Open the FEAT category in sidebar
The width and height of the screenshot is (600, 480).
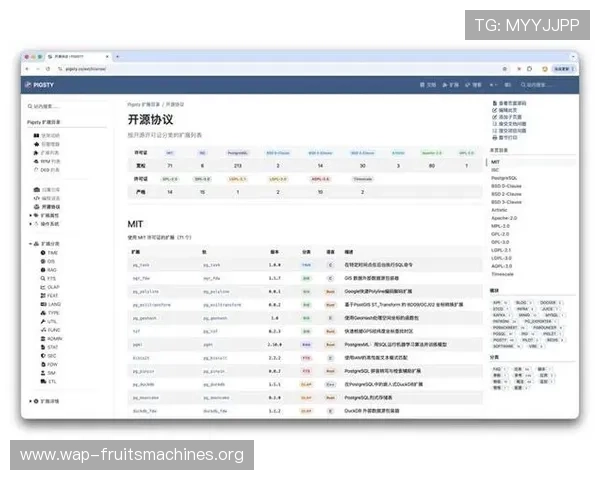(x=49, y=296)
